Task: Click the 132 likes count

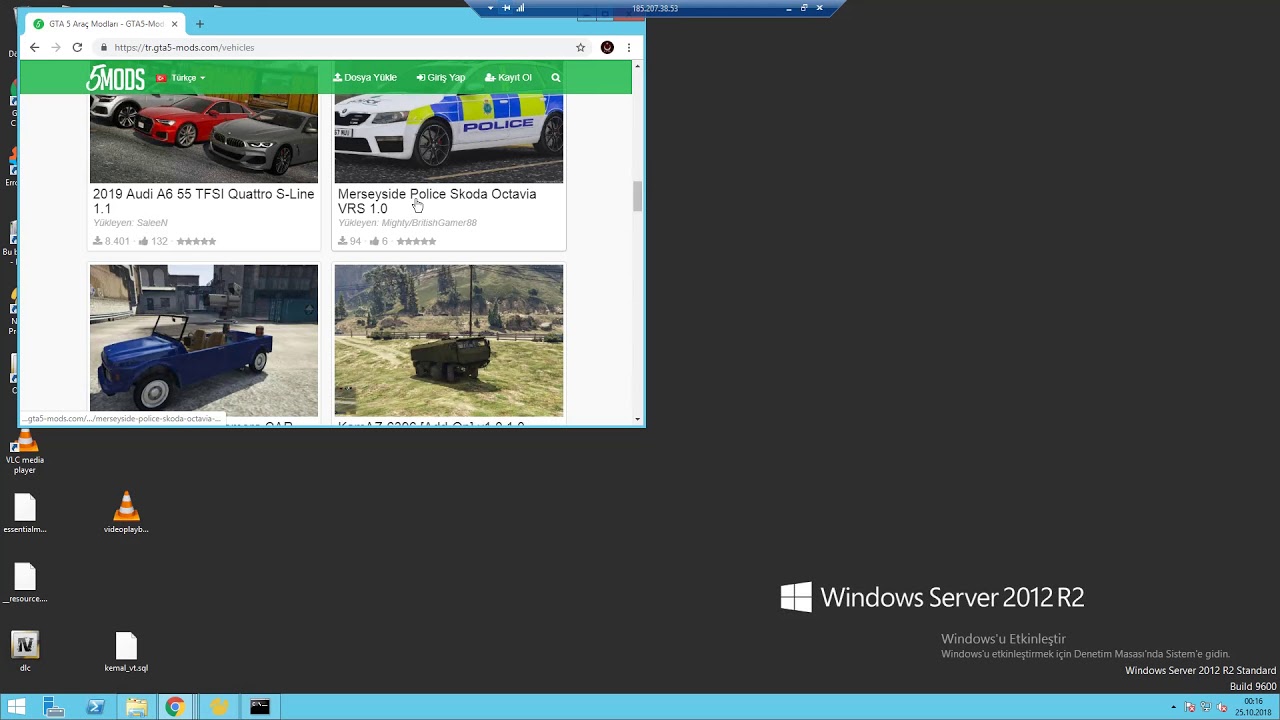Action: click(x=153, y=241)
